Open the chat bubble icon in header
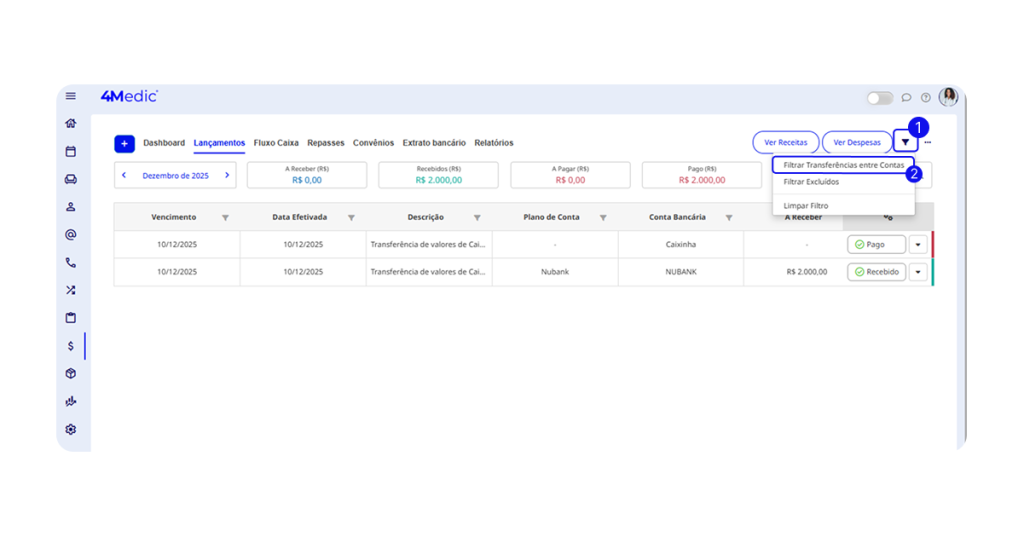The height and width of the screenshot is (537, 1024). coord(906,98)
